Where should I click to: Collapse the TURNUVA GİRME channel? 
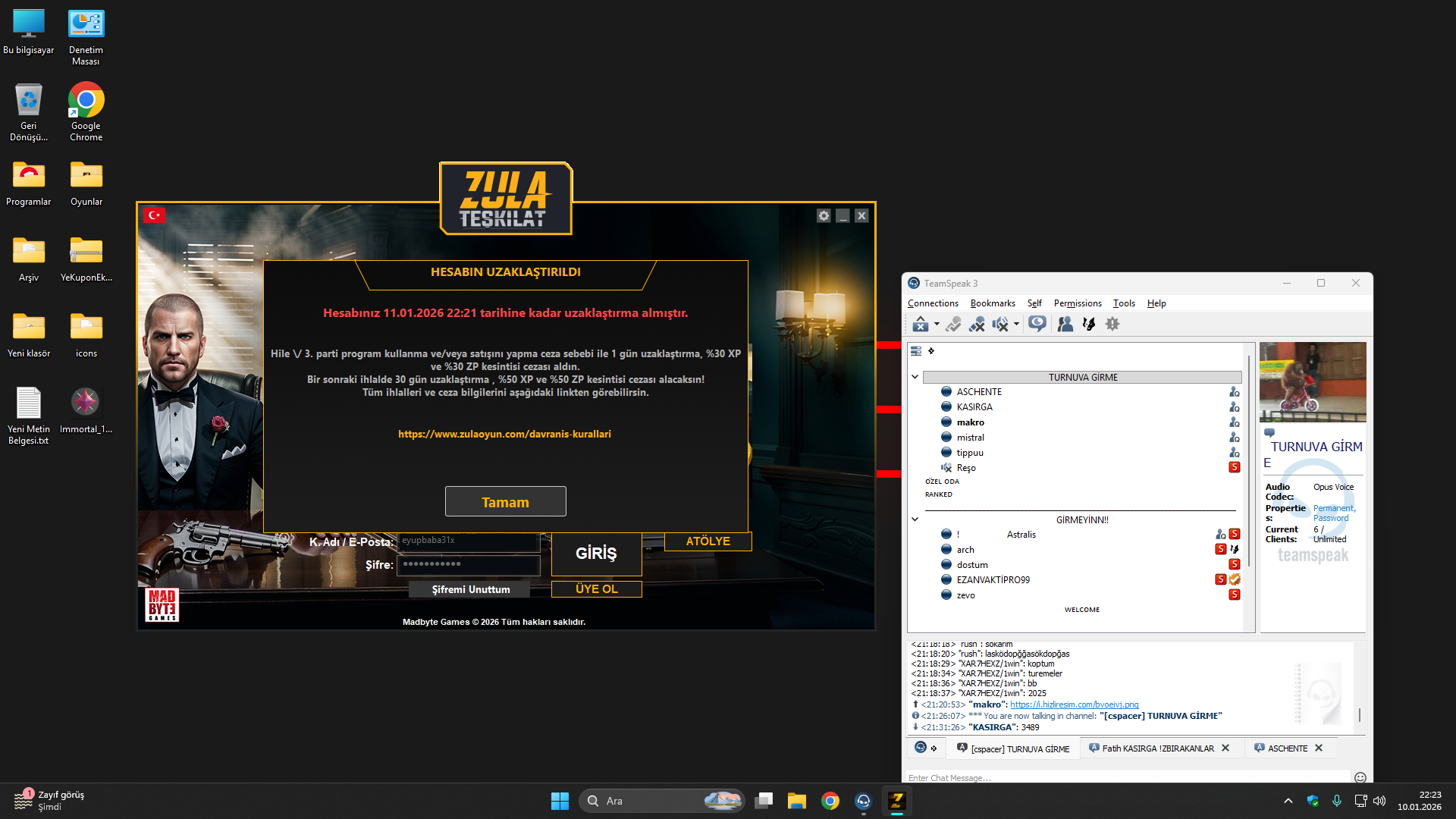[915, 377]
